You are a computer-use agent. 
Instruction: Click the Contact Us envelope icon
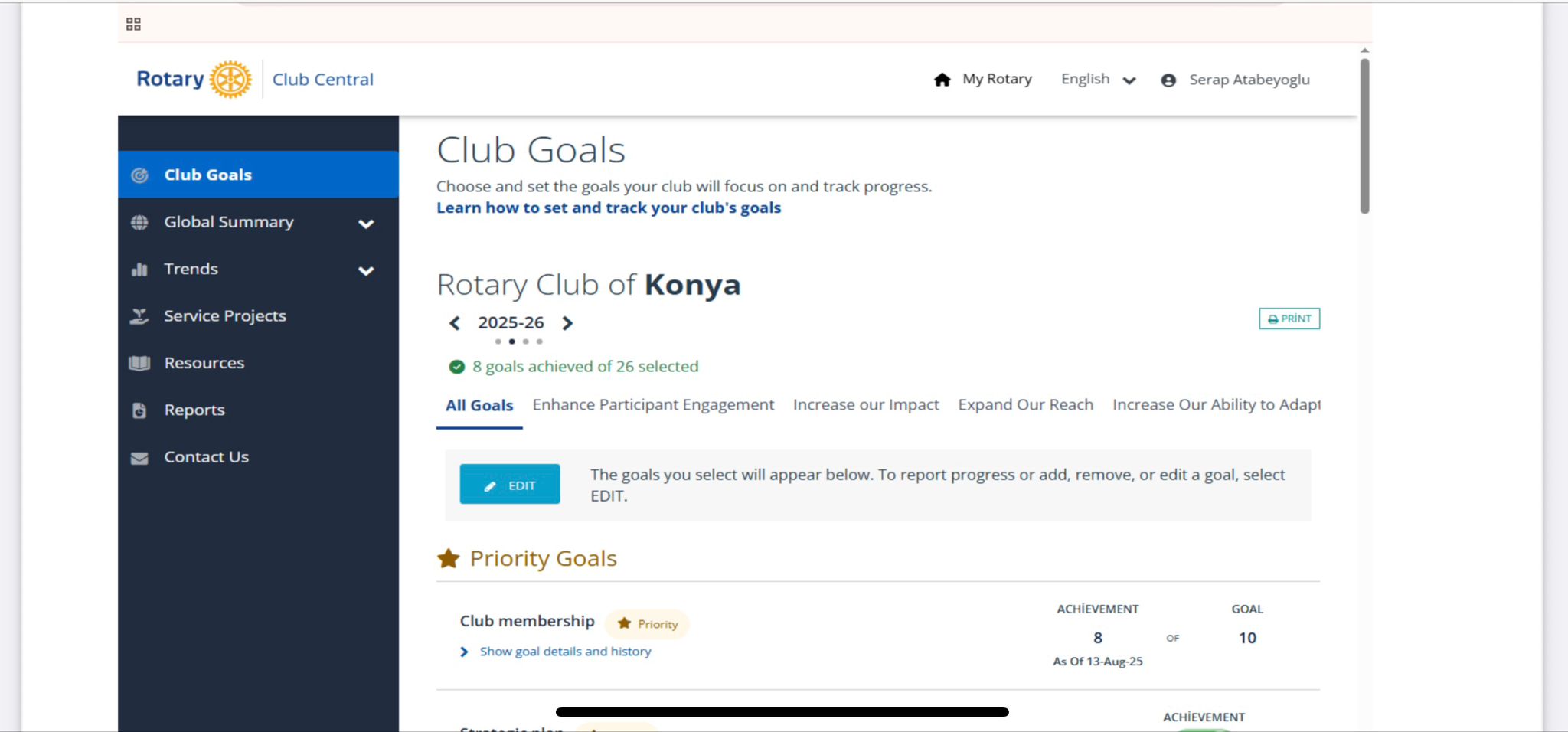click(139, 458)
